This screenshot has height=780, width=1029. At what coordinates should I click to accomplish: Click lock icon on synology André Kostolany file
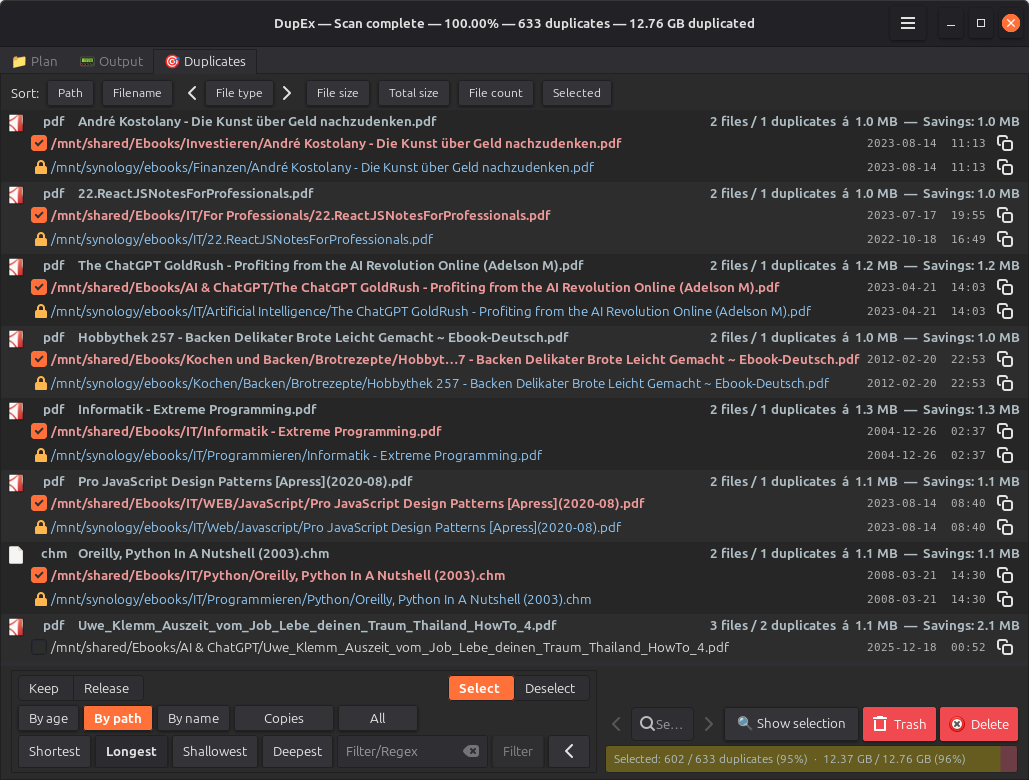41,167
